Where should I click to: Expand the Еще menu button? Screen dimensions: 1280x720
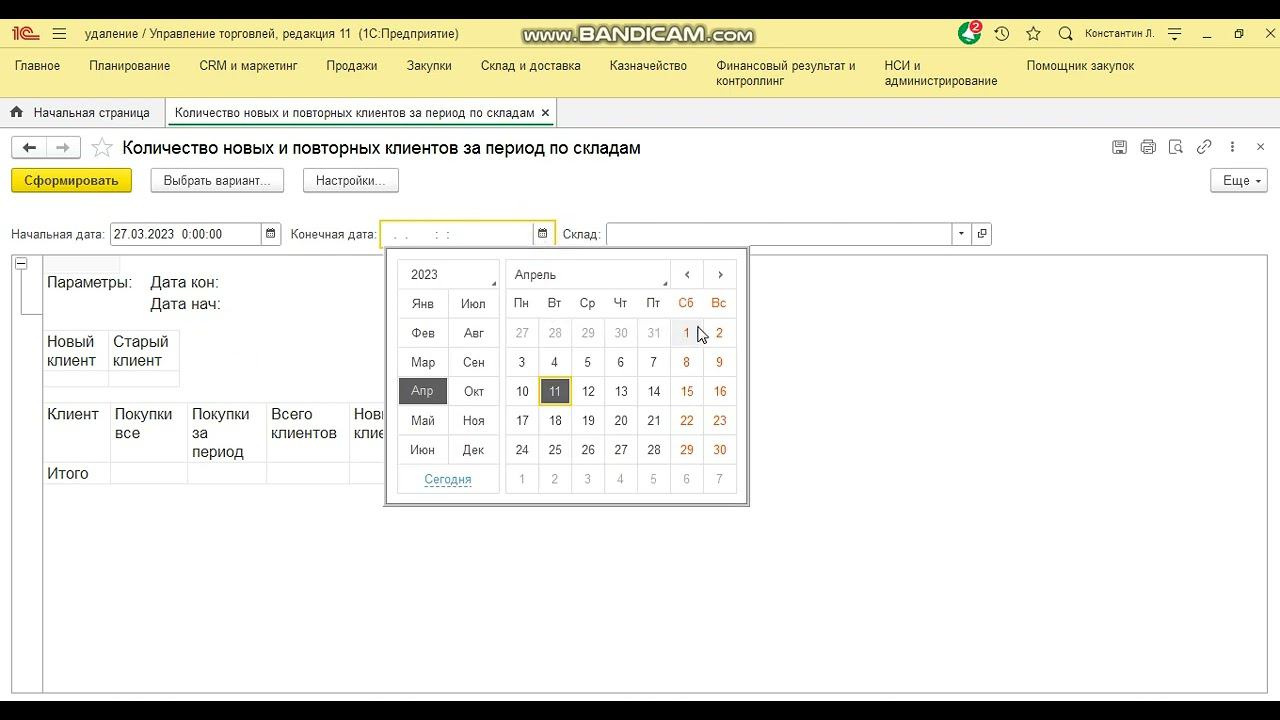pyautogui.click(x=1239, y=181)
